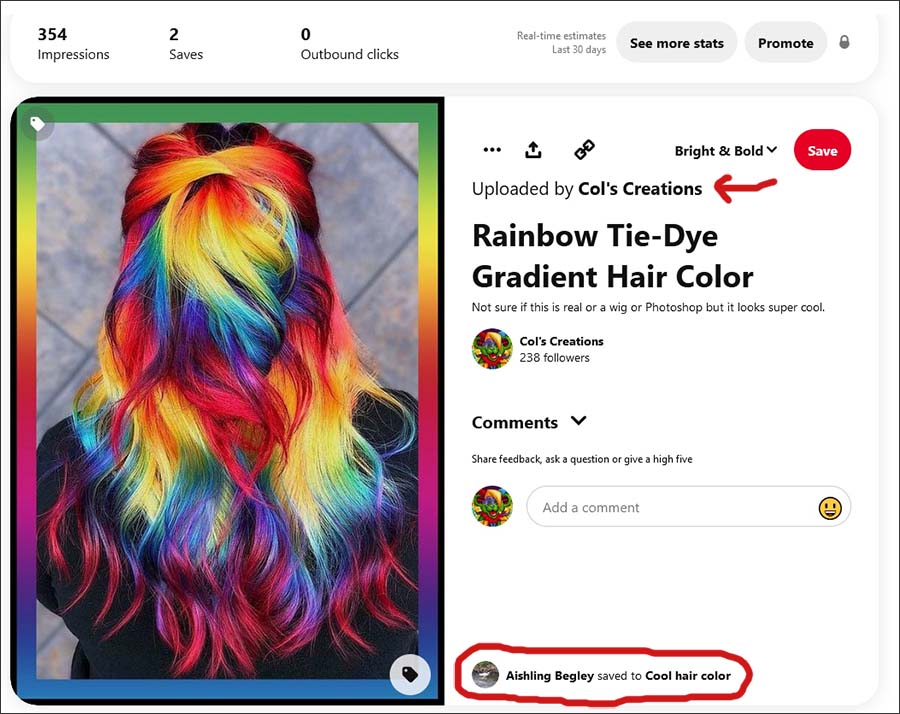Viewport: 900px width, 714px height.
Task: Click Col's Creations profile avatar next to followers
Action: click(x=492, y=348)
